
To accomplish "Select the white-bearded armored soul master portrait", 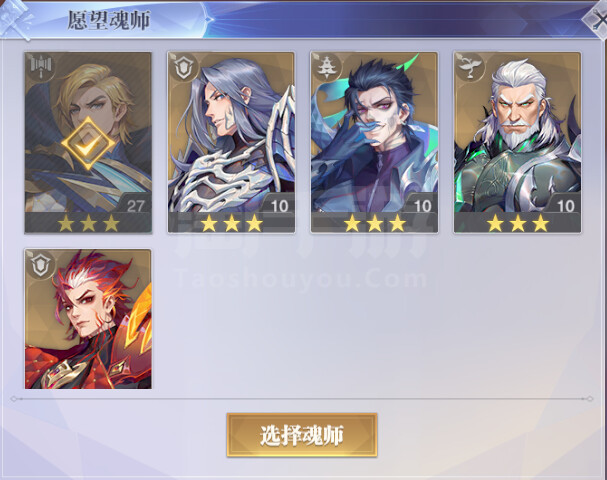I will point(518,142).
